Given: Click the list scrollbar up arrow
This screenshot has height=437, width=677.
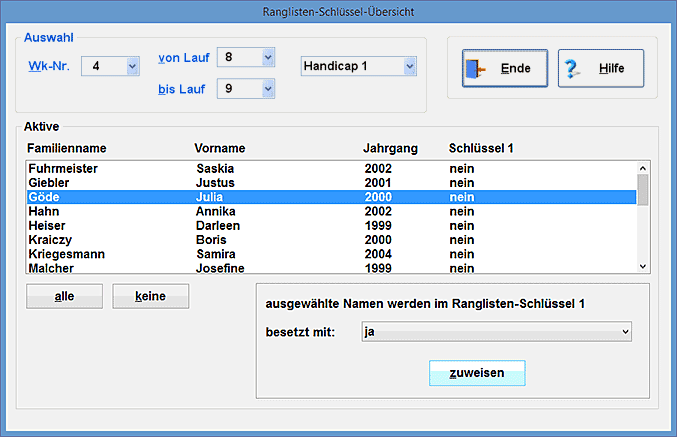Looking at the screenshot, I should [x=643, y=168].
